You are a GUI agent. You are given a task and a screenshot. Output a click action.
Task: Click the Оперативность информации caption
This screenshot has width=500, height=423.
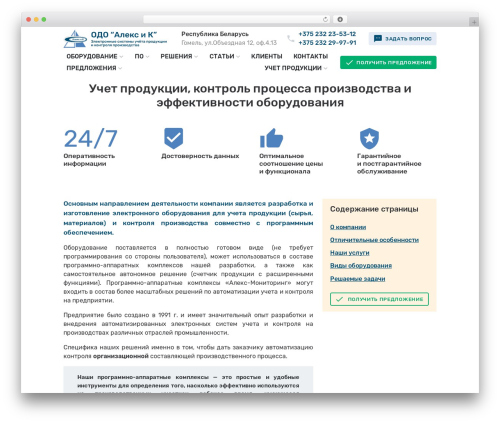[89, 160]
